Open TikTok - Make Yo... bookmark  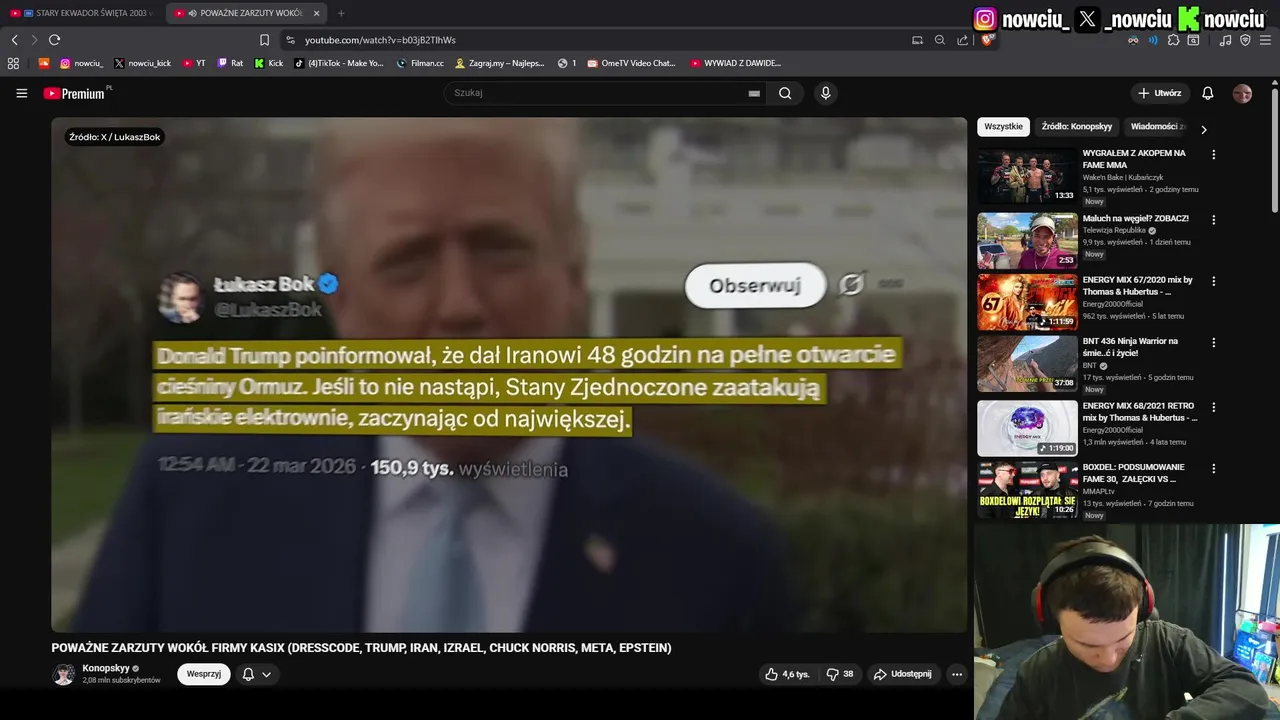click(338, 63)
